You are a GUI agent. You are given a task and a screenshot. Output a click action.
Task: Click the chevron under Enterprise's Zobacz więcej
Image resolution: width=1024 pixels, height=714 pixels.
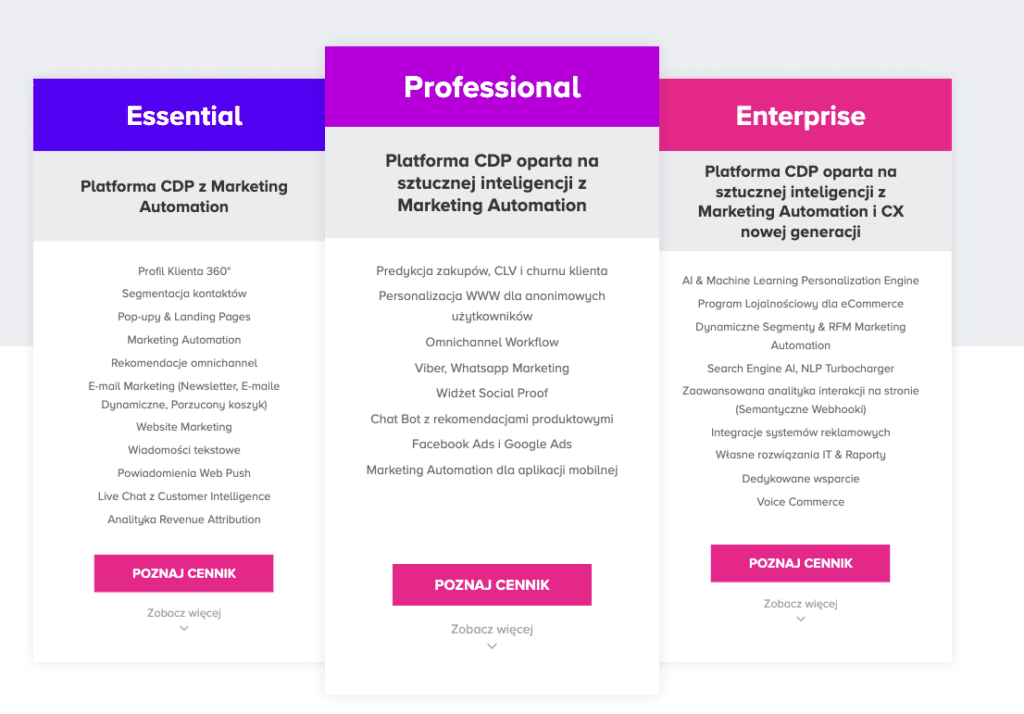point(801,619)
